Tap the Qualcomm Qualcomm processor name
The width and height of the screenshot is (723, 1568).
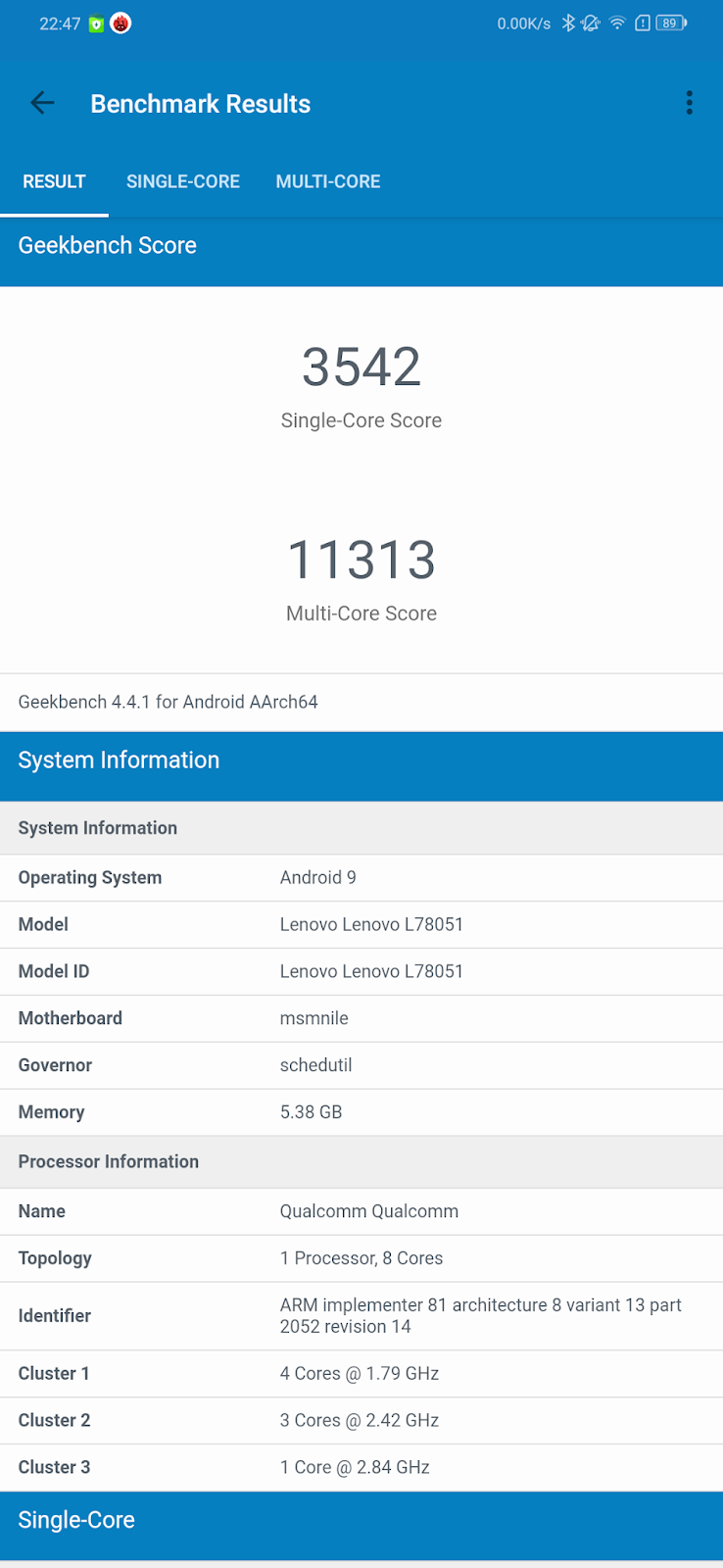pos(369,1211)
